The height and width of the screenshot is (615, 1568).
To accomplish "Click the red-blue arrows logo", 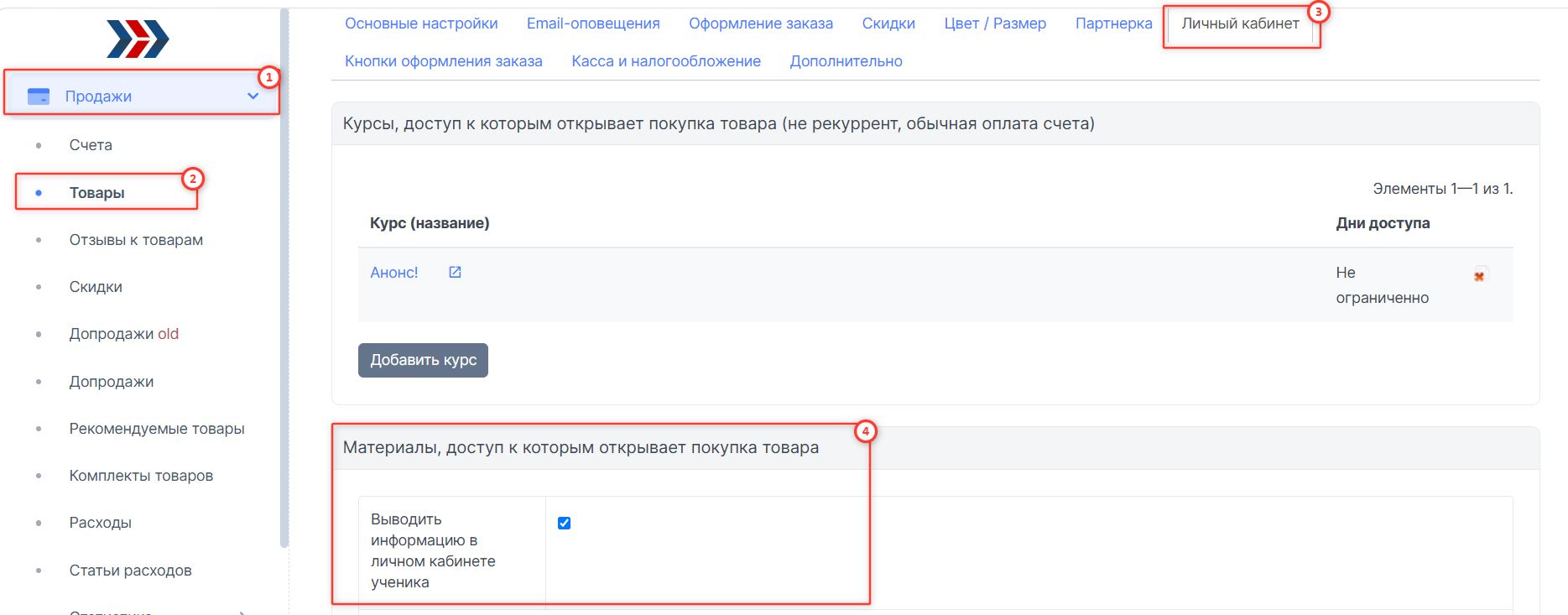I will tap(138, 39).
